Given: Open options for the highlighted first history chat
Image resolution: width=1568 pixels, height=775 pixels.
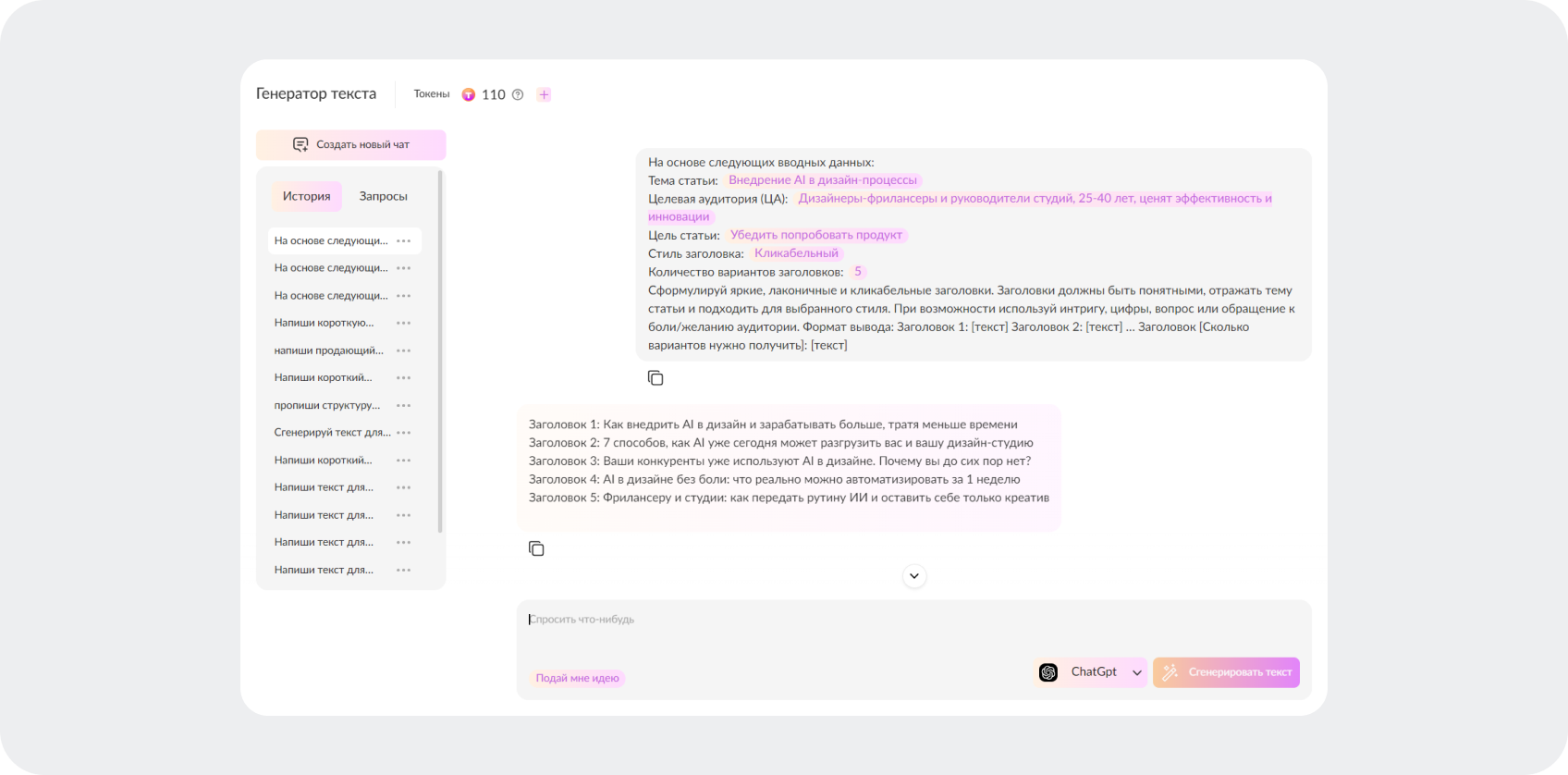Looking at the screenshot, I should pyautogui.click(x=404, y=240).
